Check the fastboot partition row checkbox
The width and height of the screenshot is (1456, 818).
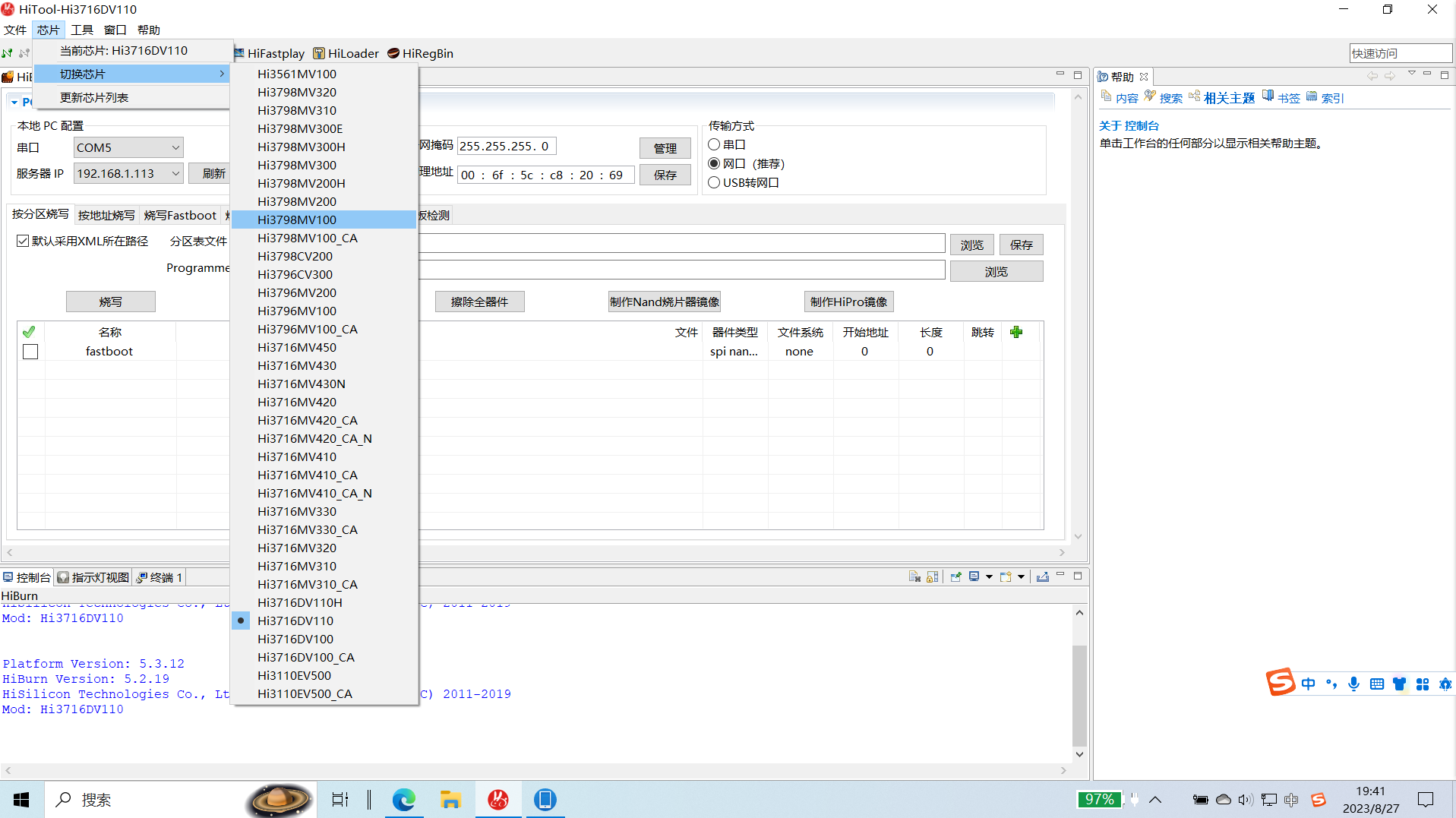click(x=30, y=352)
